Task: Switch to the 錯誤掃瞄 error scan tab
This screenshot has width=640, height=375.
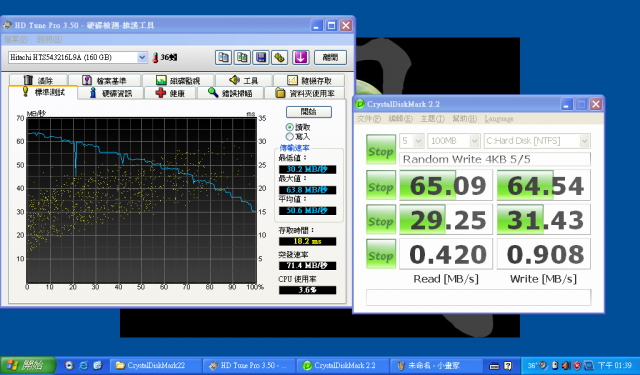Action: (230, 93)
